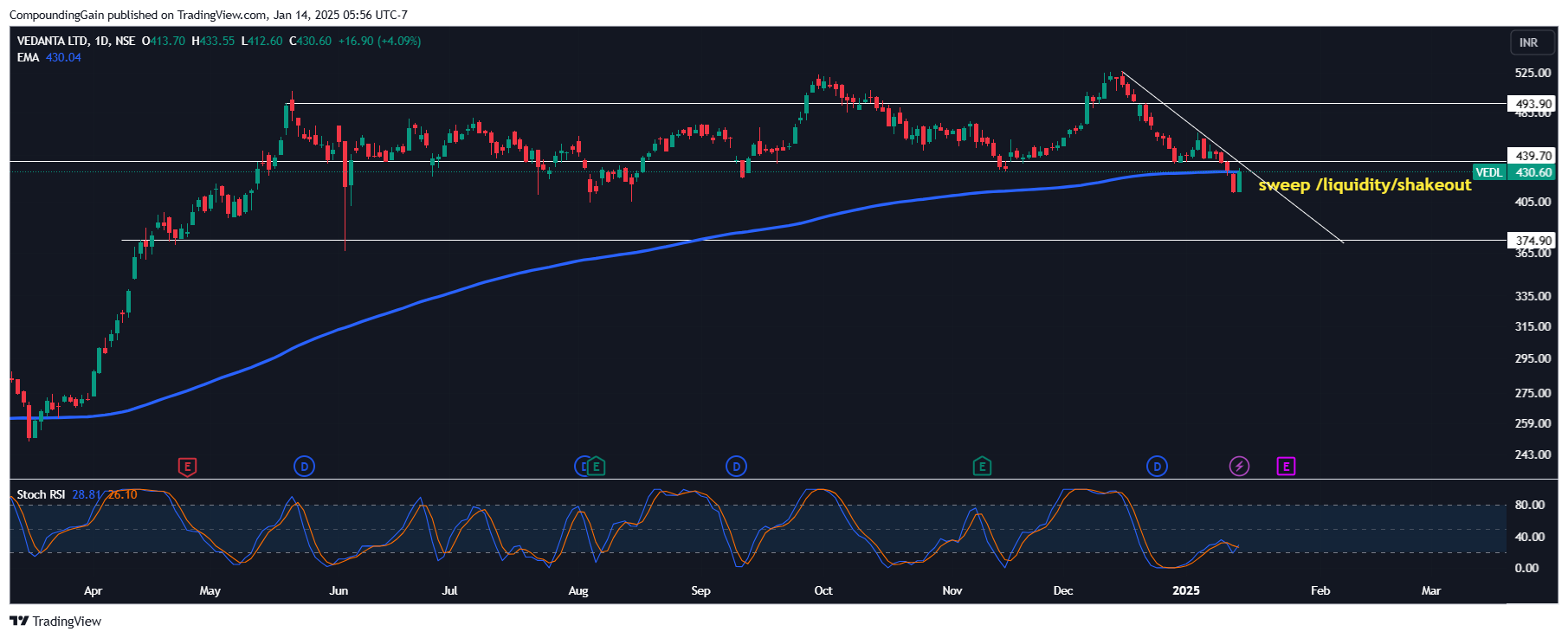Click the Apr label on time axis

(x=93, y=590)
